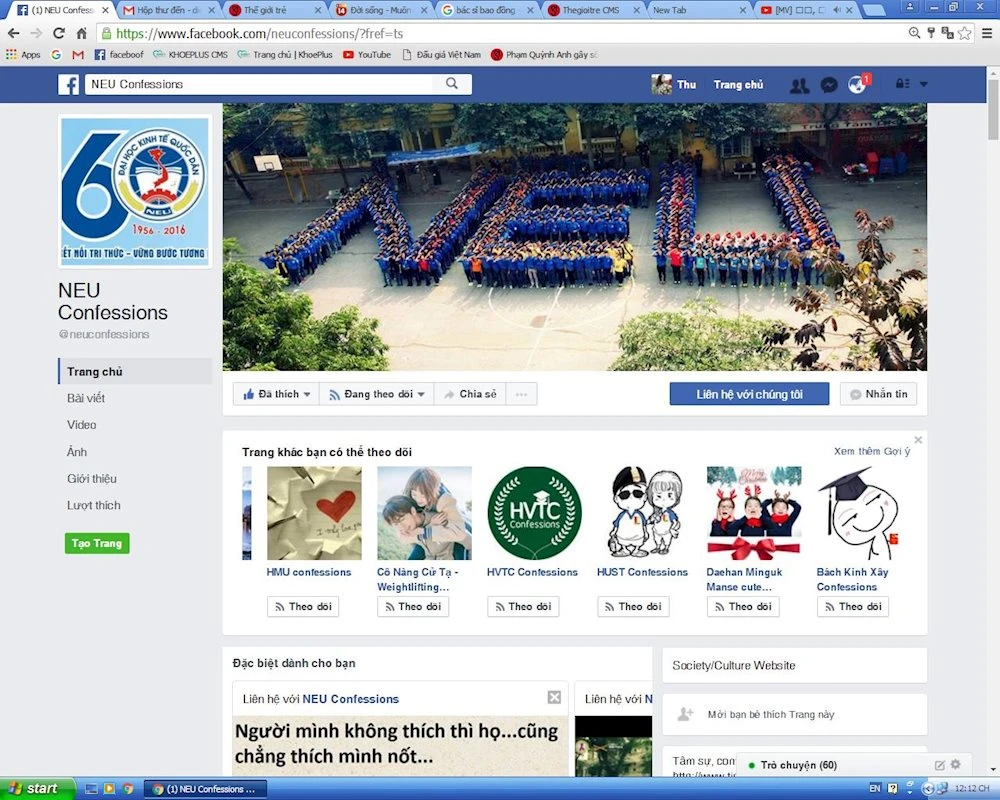The height and width of the screenshot is (800, 1000).
Task: Toggle Theo dõi for HVTC Confessions
Action: (x=523, y=606)
